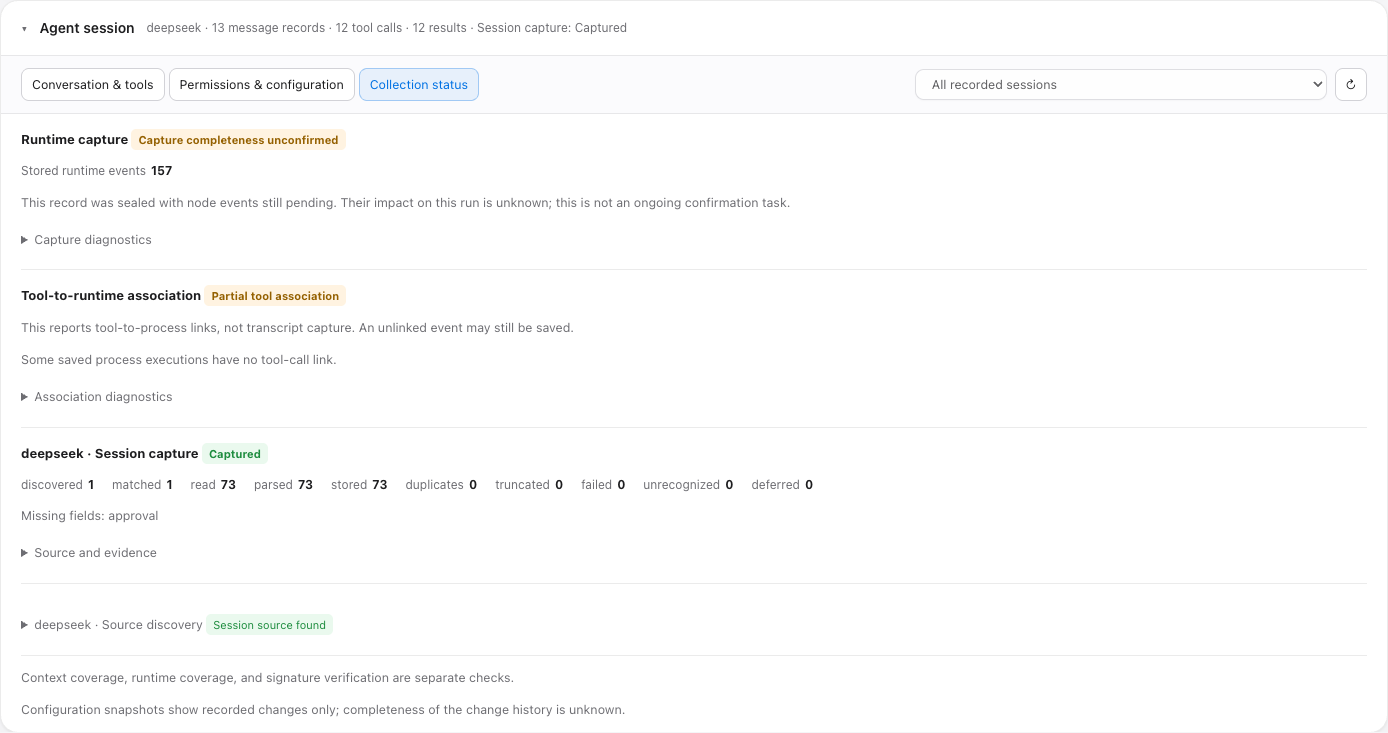Viewport: 1388px width, 733px height.
Task: Click the Tool-to-runtime association heading
Action: point(111,296)
